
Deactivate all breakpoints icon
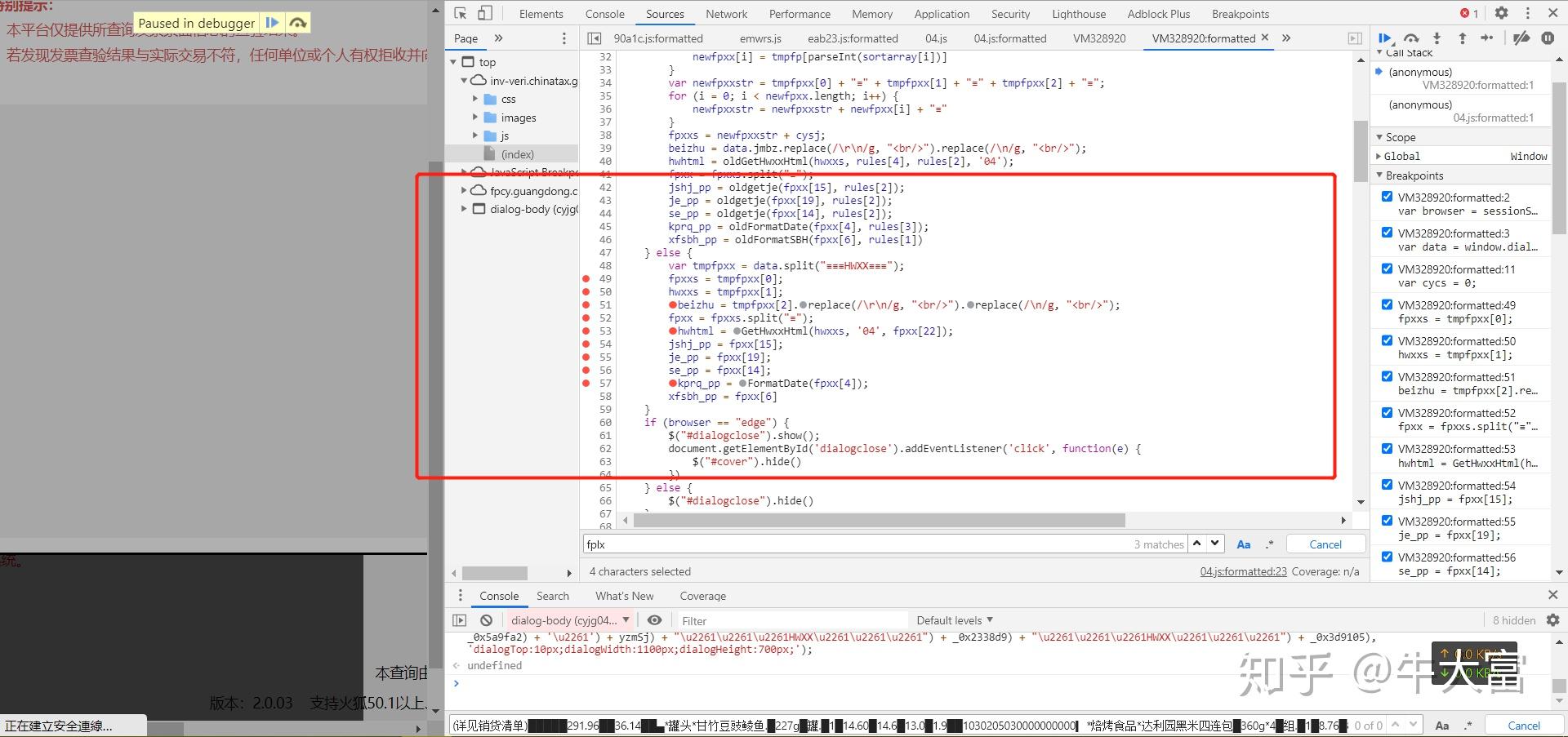(x=1521, y=38)
